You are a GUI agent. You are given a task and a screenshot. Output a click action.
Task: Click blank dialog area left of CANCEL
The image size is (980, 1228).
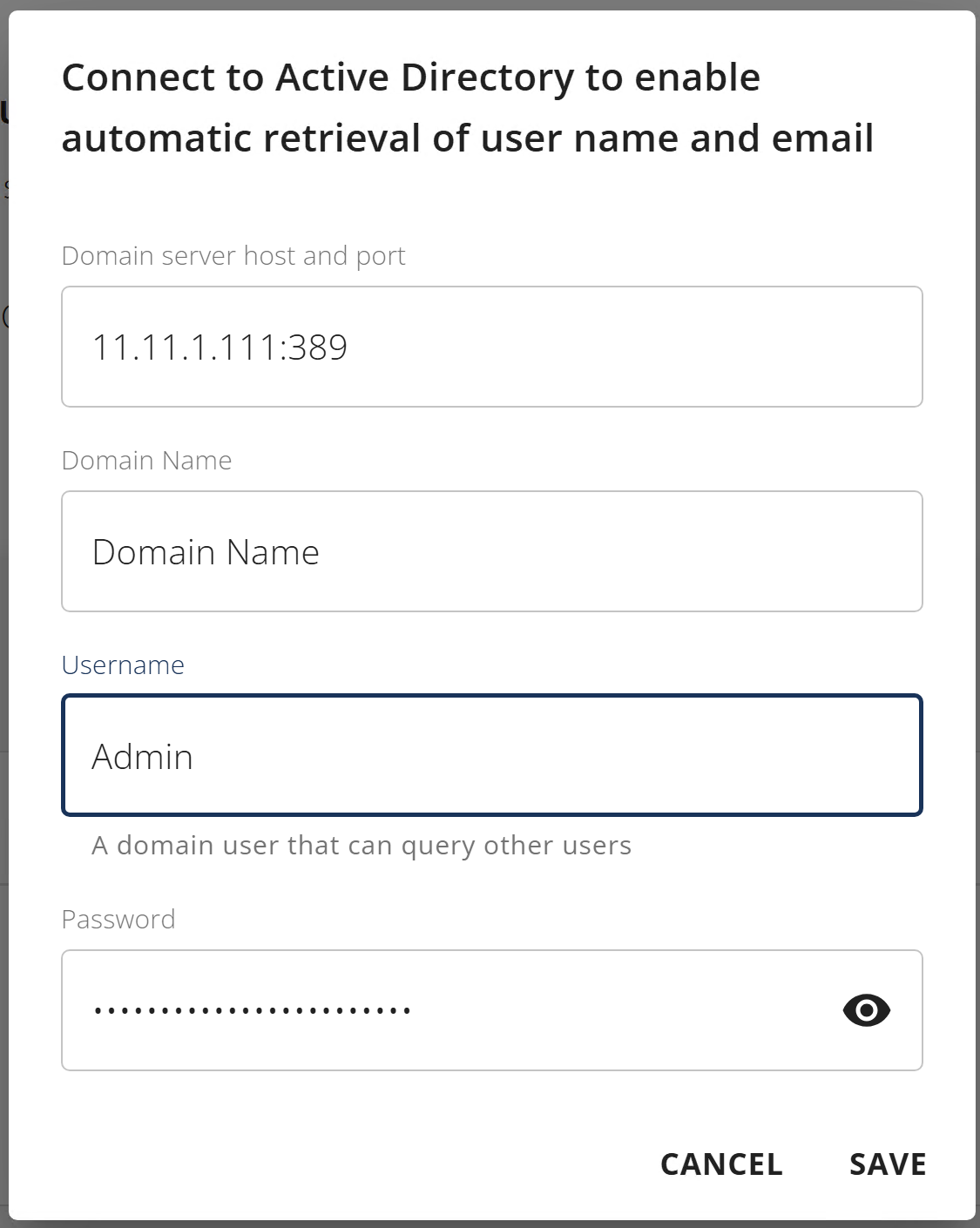tap(348, 1164)
